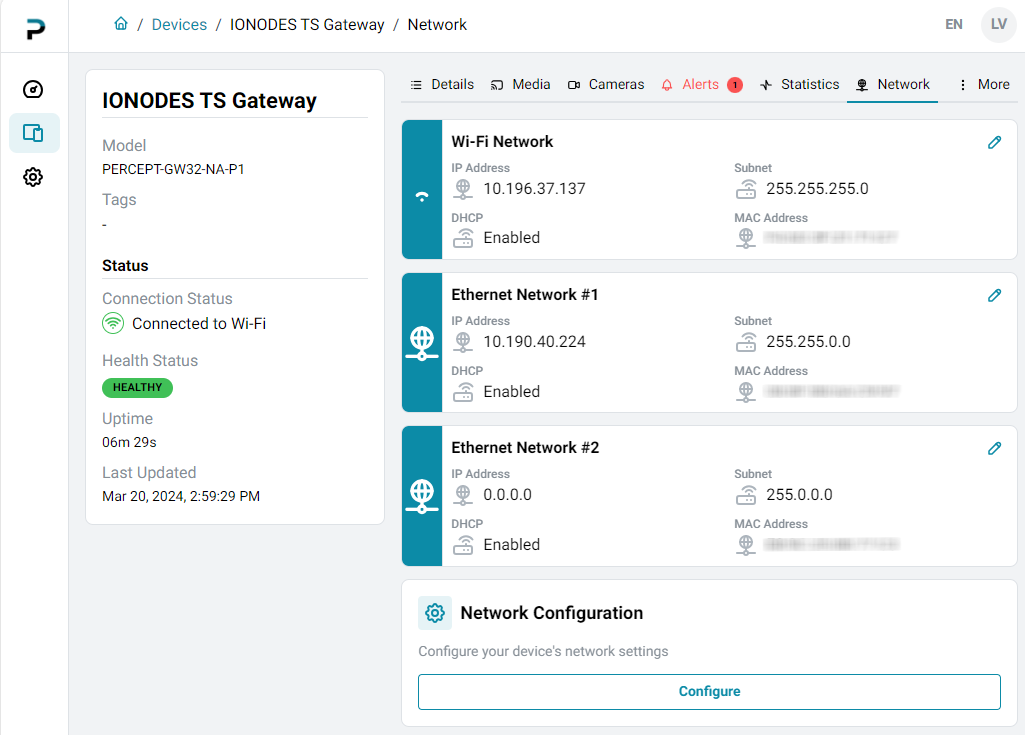Open the More overflow menu
Viewport: 1025px width, 735px height.
(985, 84)
